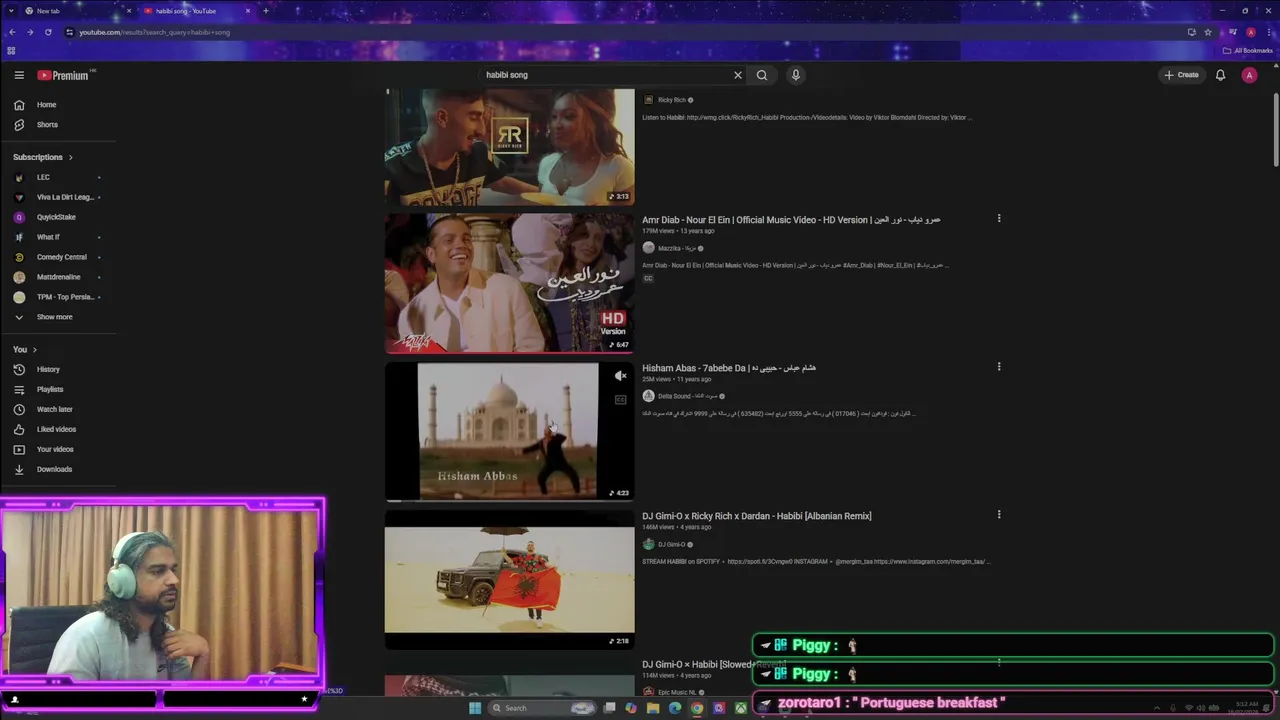This screenshot has width=1280, height=720.
Task: Open the DJ Gimi-O Albanian Remix thumbnail
Action: coord(510,580)
